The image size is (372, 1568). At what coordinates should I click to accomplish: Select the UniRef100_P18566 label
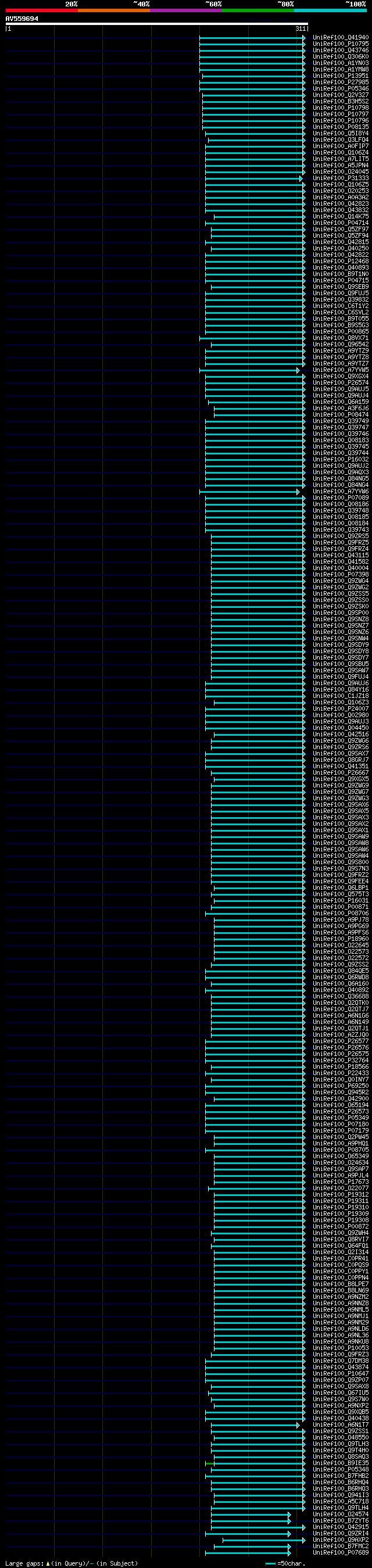(x=341, y=1066)
